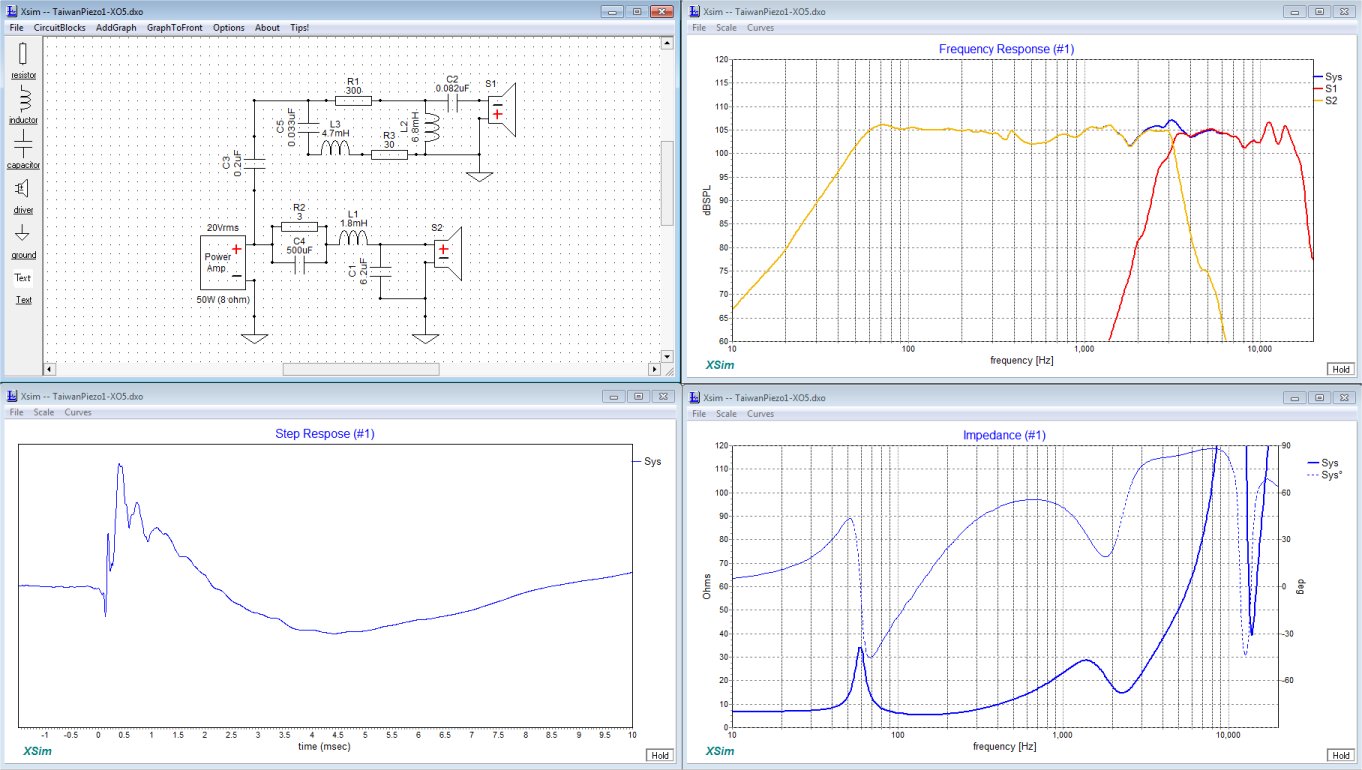Close the Impedance graph window

point(1345,397)
